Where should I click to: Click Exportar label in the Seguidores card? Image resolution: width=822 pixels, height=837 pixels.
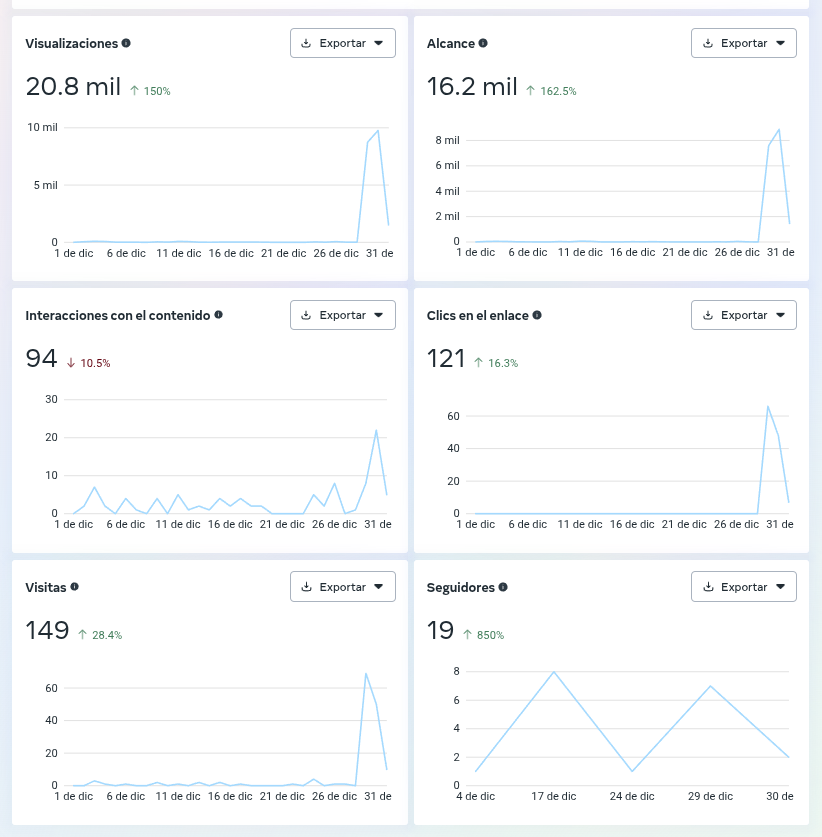click(x=744, y=587)
